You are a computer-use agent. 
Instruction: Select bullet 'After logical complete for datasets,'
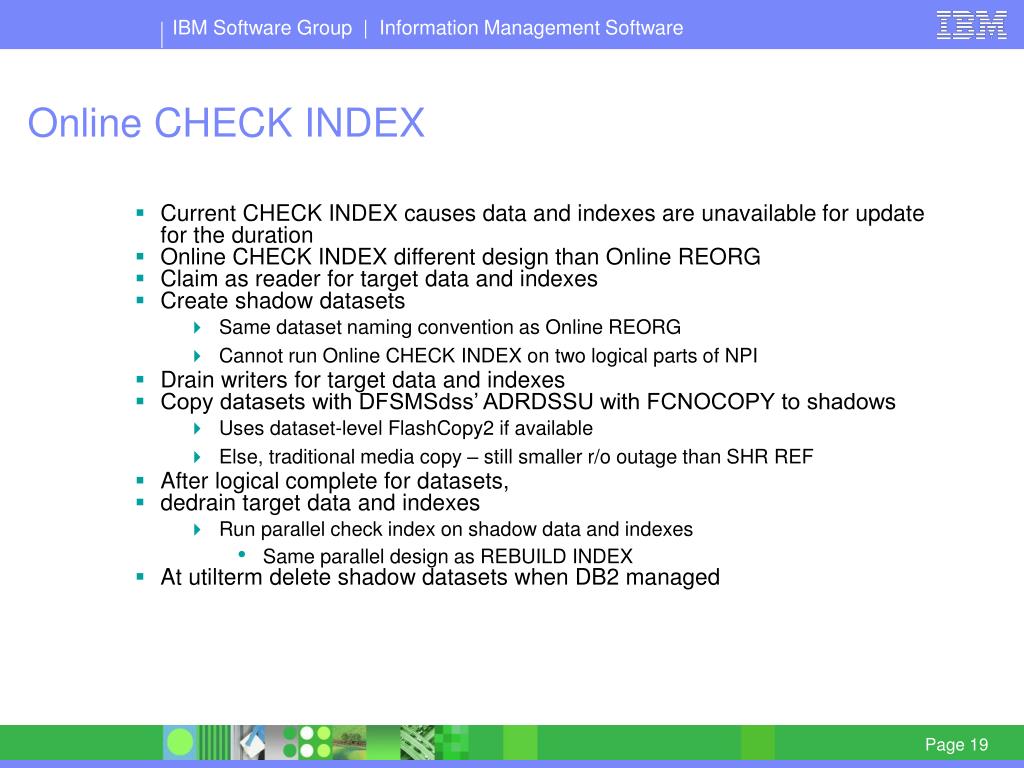[x=334, y=481]
